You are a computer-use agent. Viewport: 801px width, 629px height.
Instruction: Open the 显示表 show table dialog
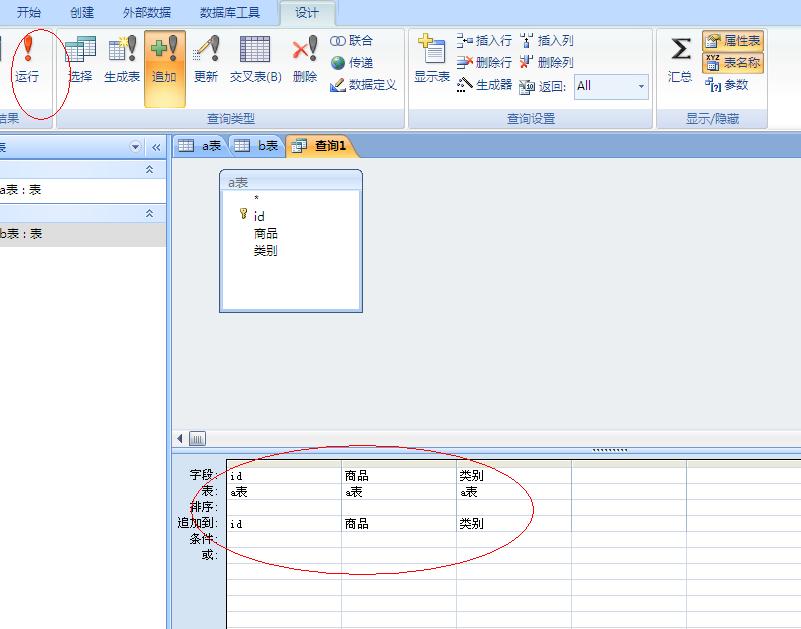tap(432, 59)
